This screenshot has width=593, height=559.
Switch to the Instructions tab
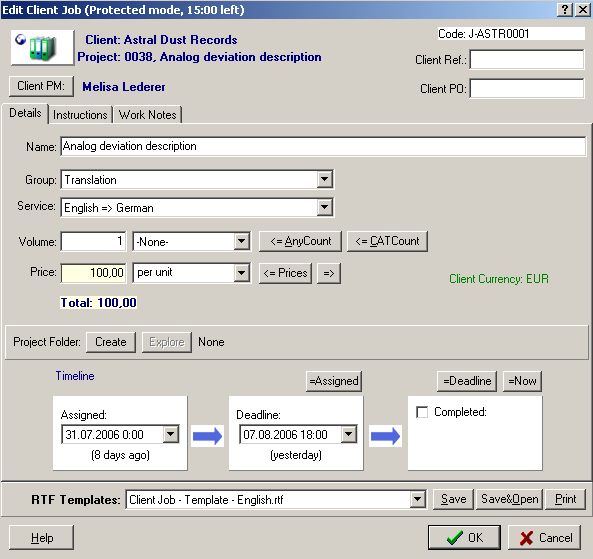tap(80, 115)
